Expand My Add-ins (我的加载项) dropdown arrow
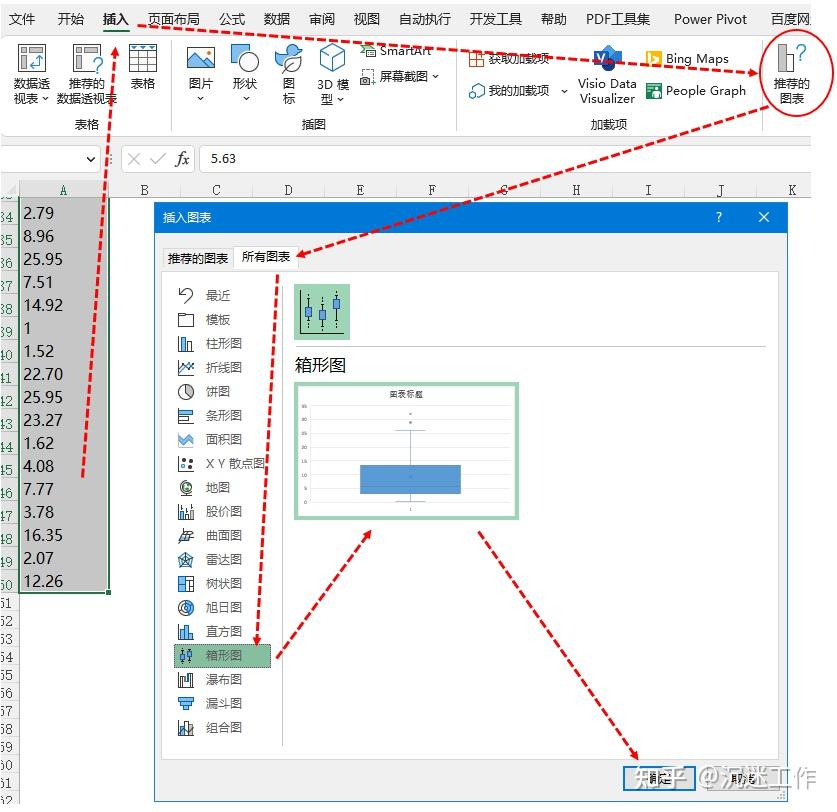Screen dimensions: 837x812 click(x=564, y=91)
